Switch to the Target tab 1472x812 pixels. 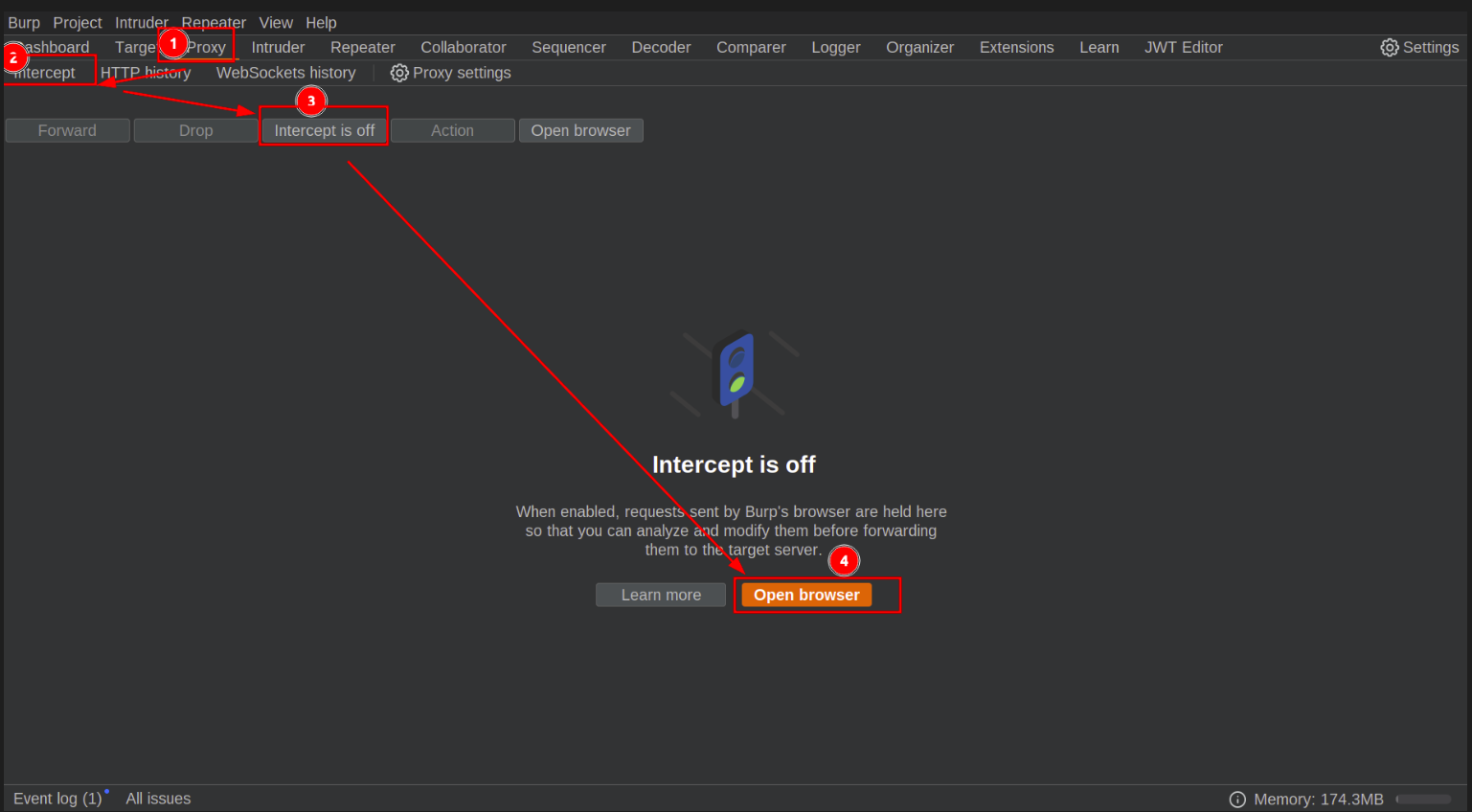pos(135,47)
